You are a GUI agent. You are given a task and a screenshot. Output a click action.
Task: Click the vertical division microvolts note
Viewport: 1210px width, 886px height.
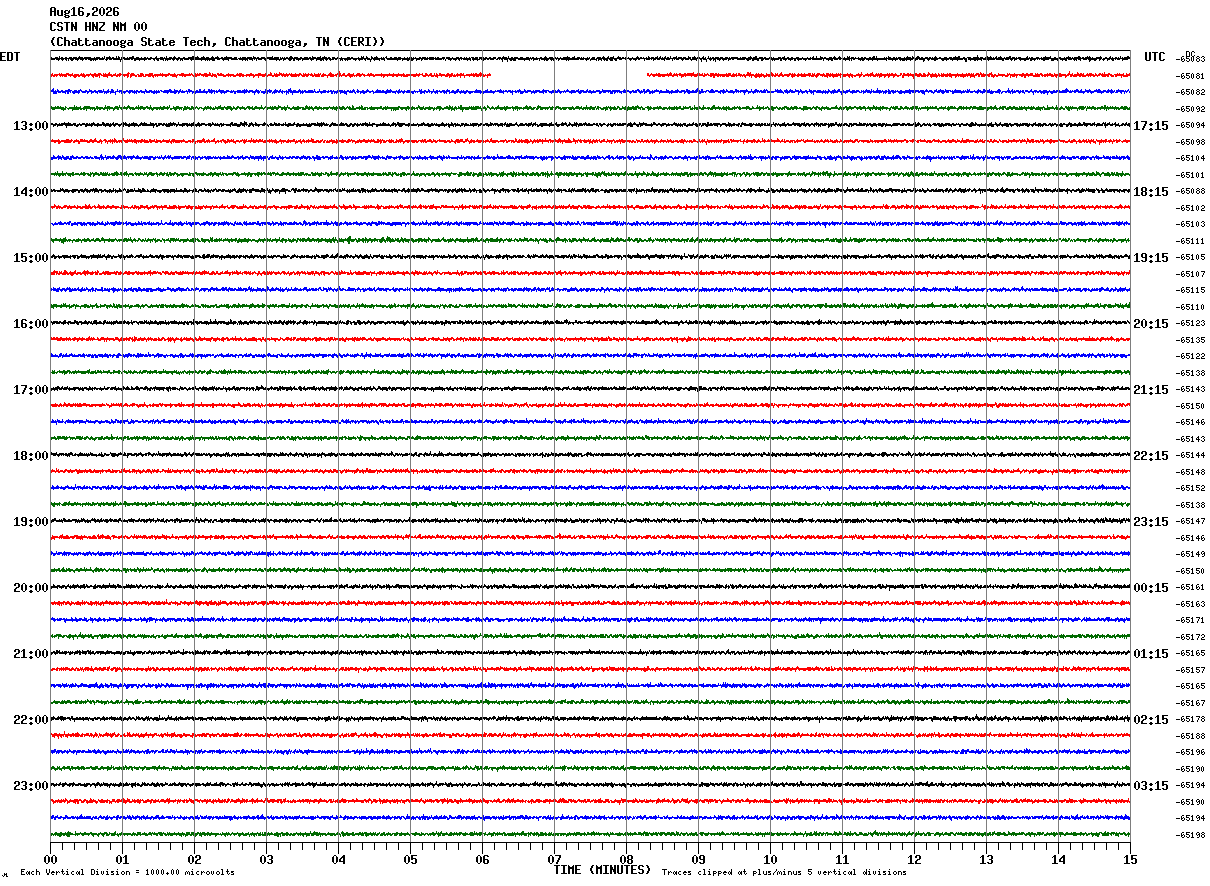[127, 872]
